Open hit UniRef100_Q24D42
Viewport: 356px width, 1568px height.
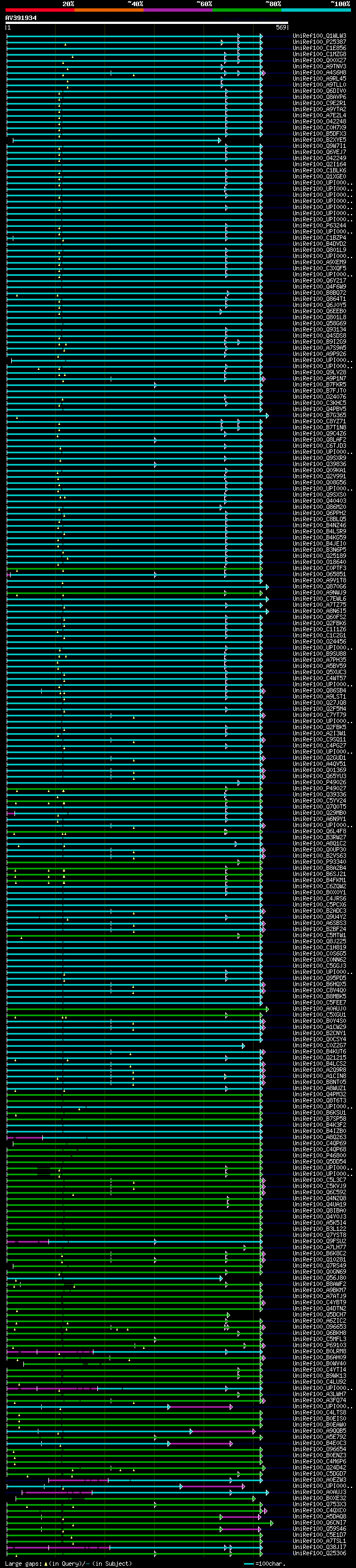319,1467
